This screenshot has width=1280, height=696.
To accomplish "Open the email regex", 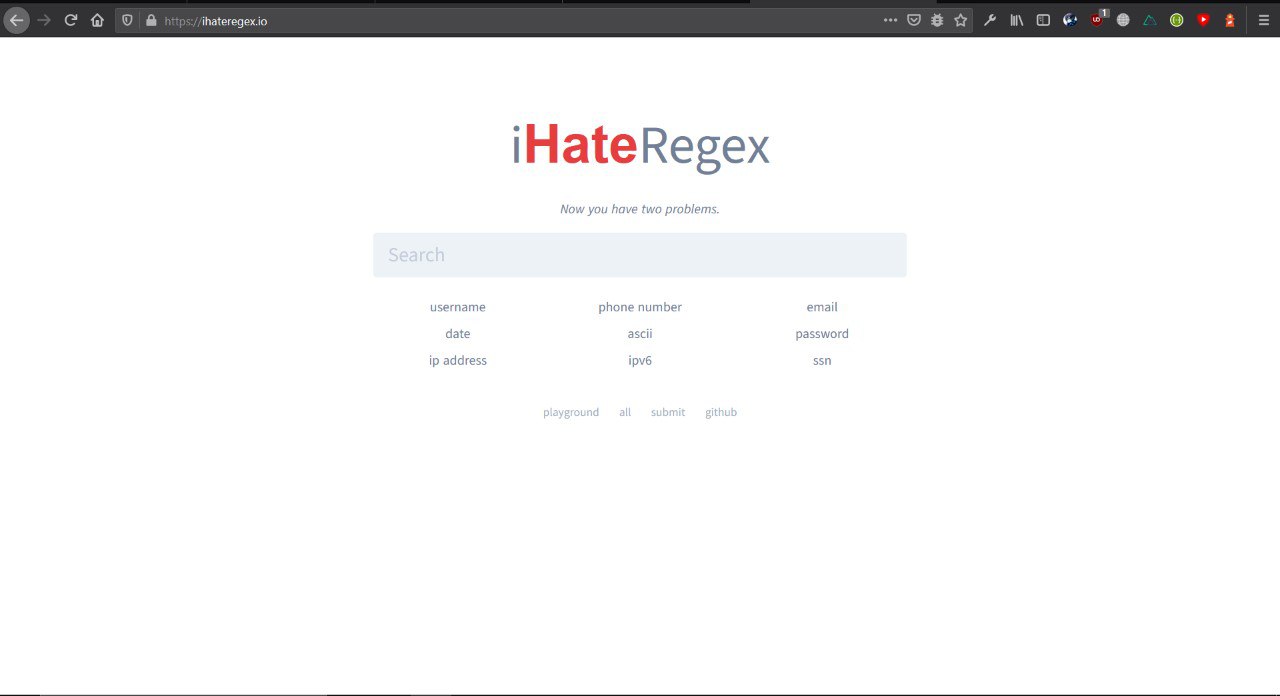I will [822, 307].
